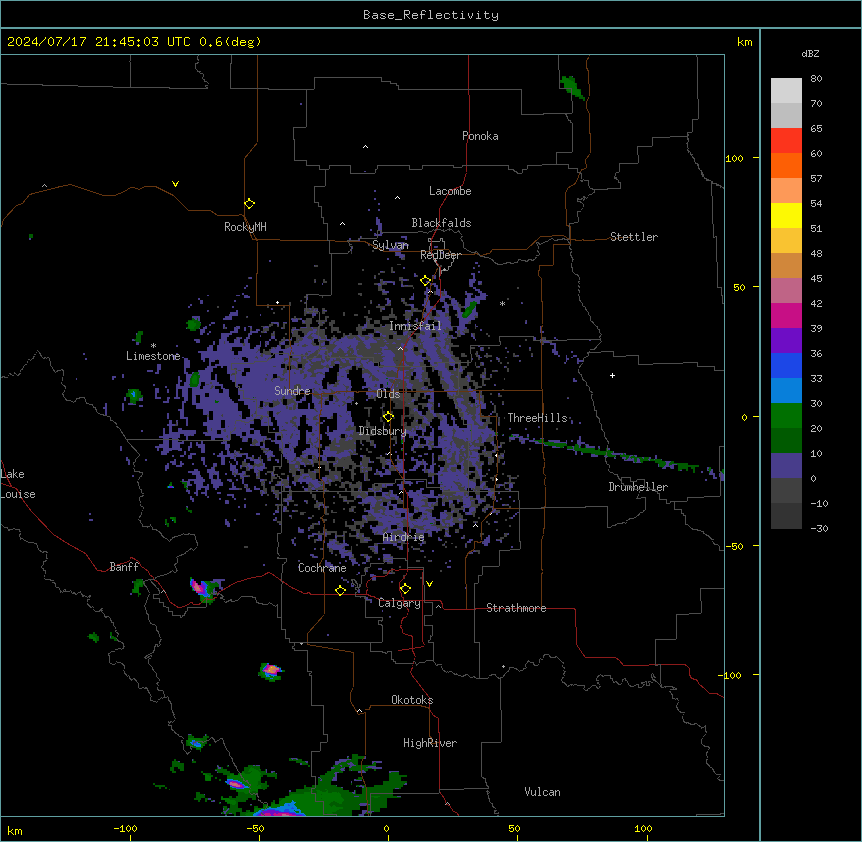This screenshot has height=842, width=862.
Task: Click the RedDeer city label
Action: 440,255
